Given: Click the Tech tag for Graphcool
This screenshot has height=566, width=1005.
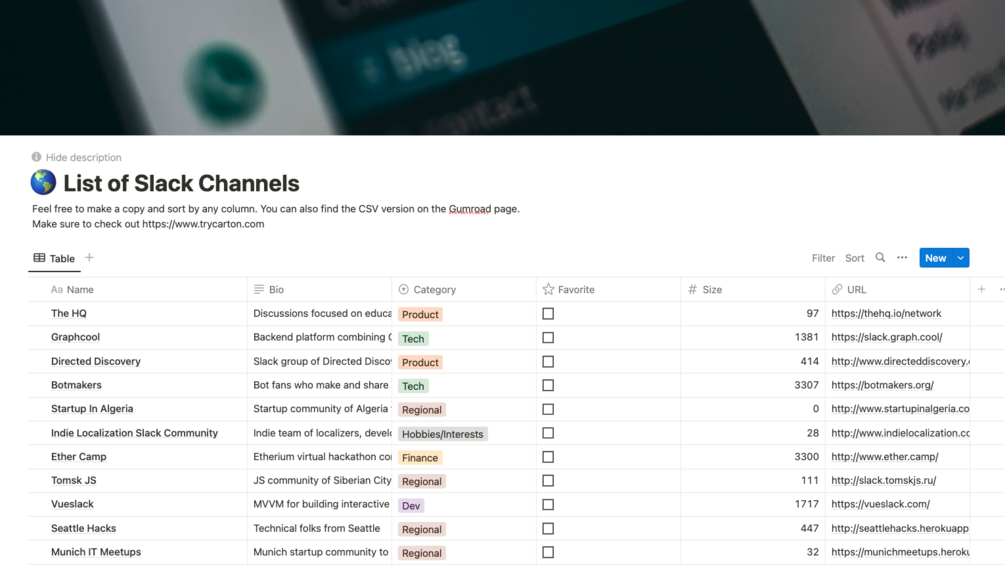Looking at the screenshot, I should (x=413, y=338).
